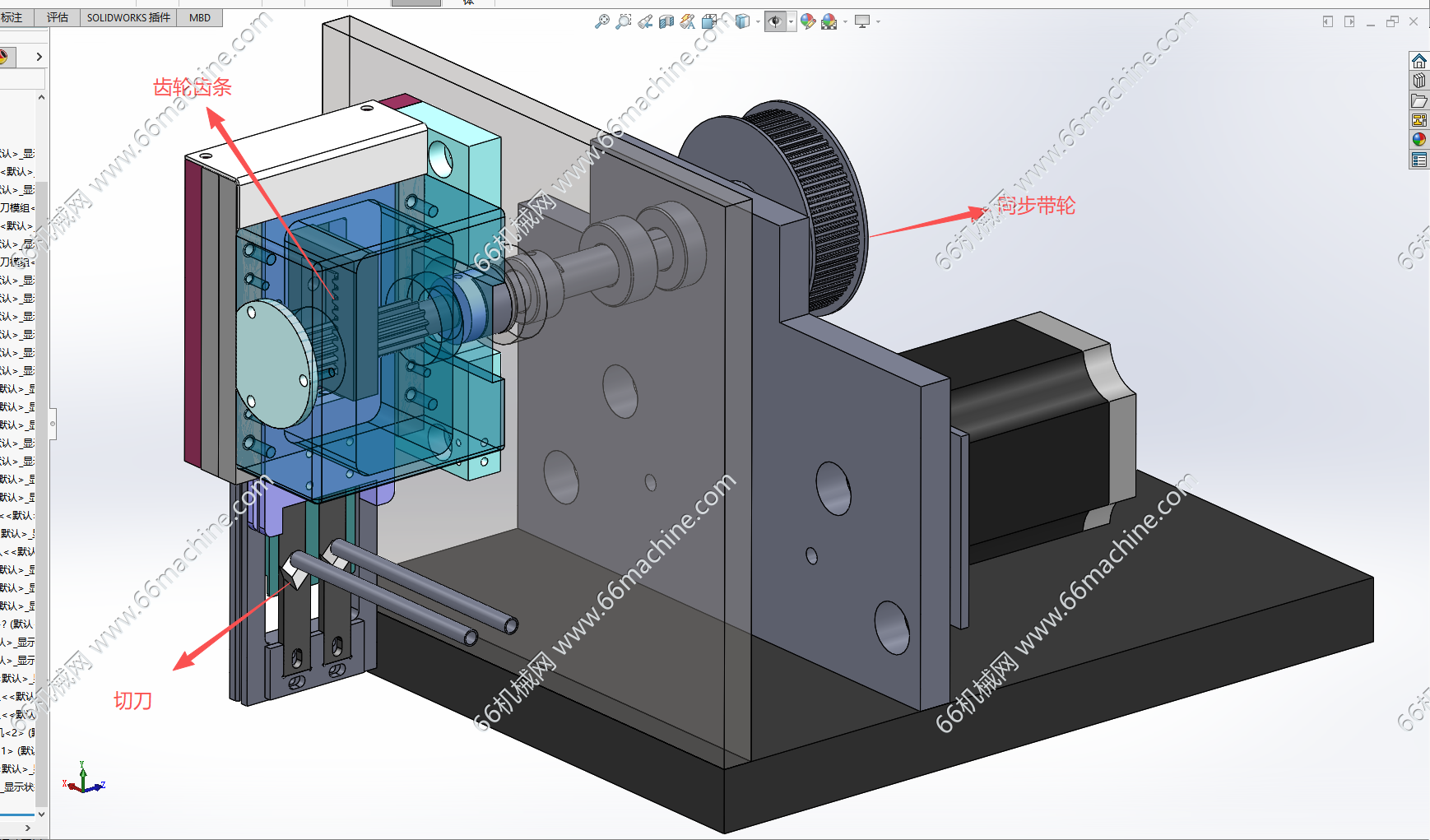Activate the Section View tool
Image resolution: width=1430 pixels, height=840 pixels.
(x=666, y=21)
